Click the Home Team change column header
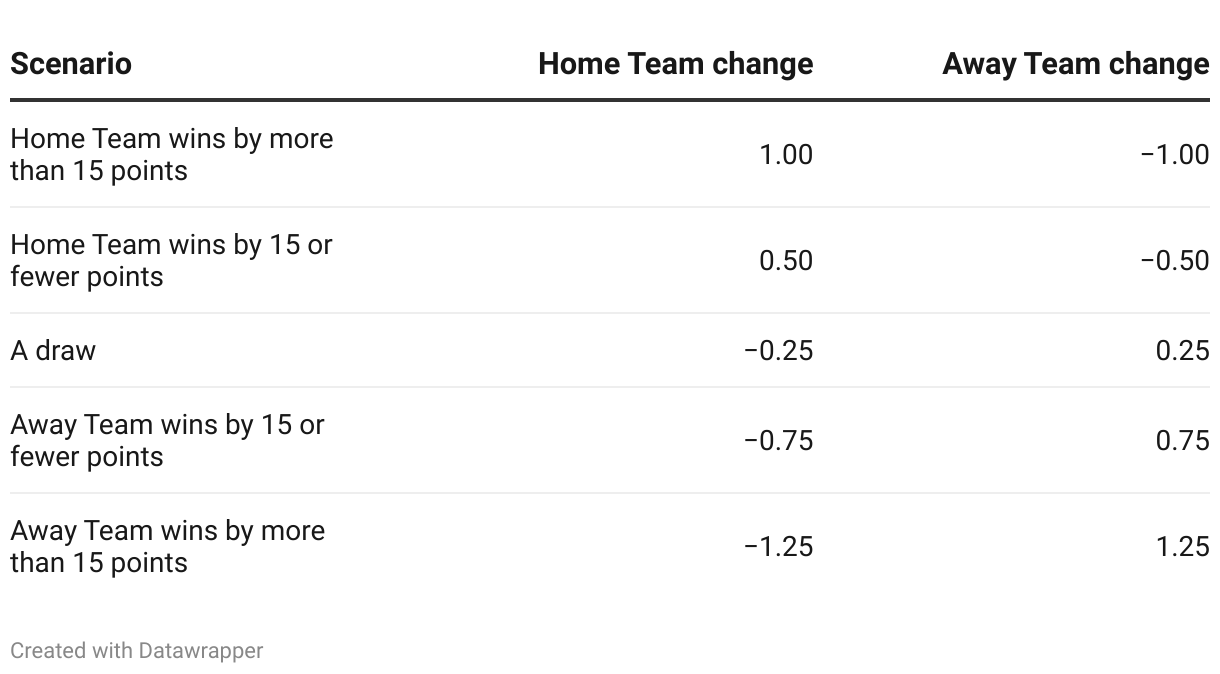The width and height of the screenshot is (1220, 674). [675, 64]
